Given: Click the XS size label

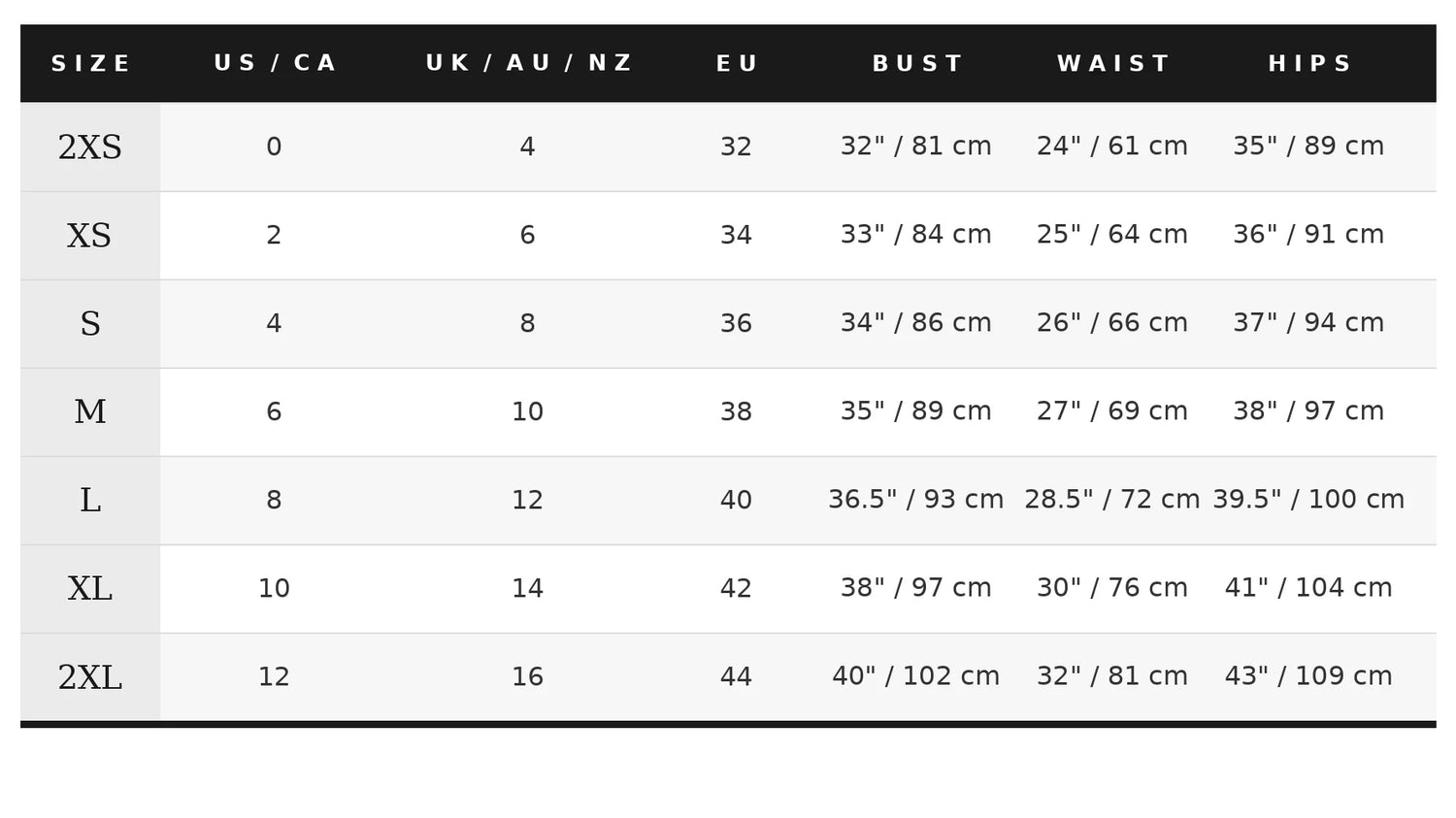Looking at the screenshot, I should pos(90,236).
